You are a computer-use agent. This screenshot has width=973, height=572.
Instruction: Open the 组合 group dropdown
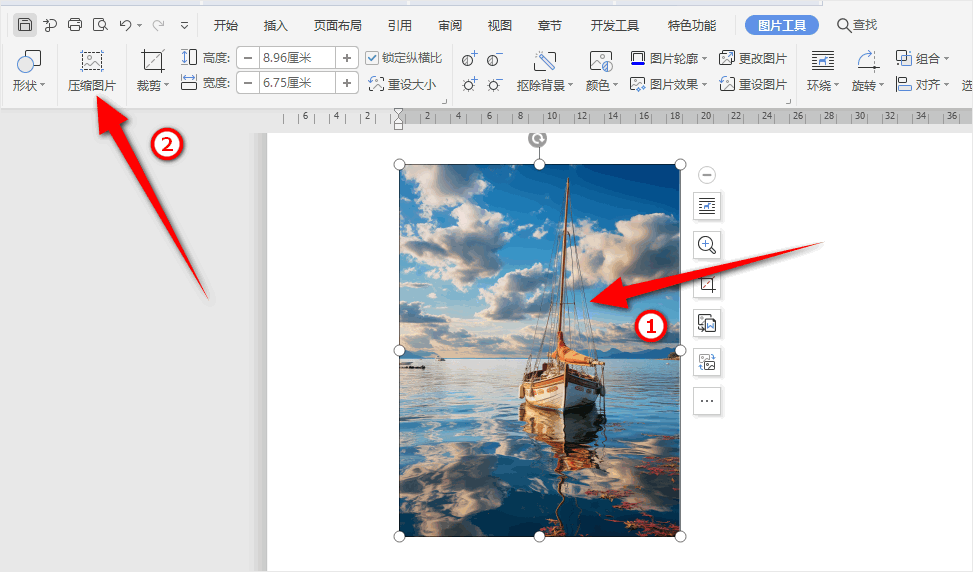point(923,58)
